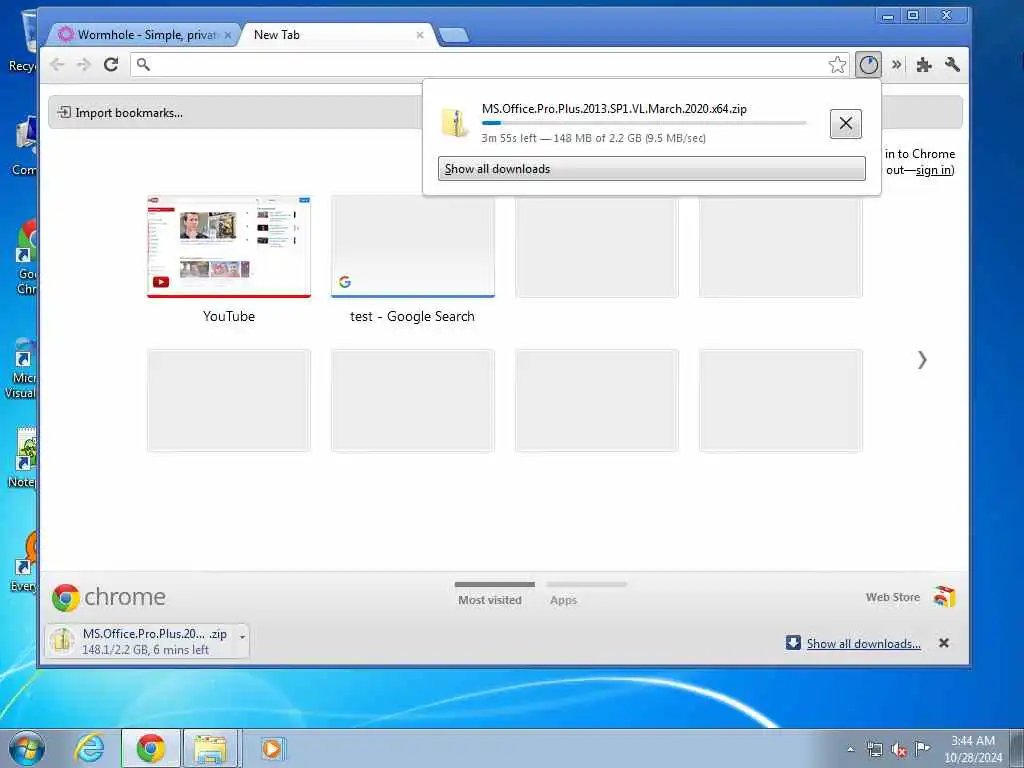The height and width of the screenshot is (768, 1024).
Task: Click the Web Store icon
Action: [x=944, y=597]
